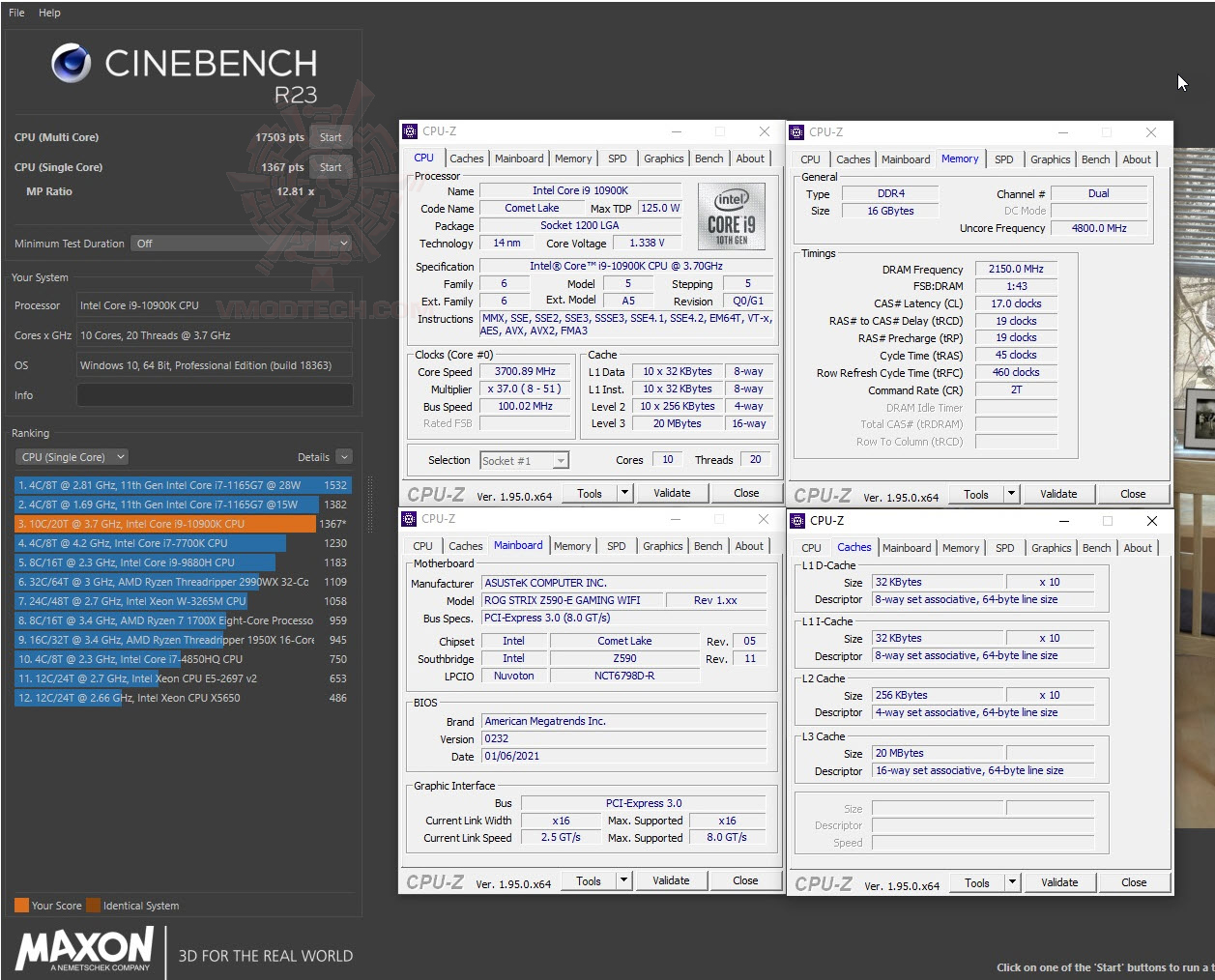This screenshot has height=980, width=1215.
Task: Select the highlighted i9-10900K ranking row
Action: (x=182, y=524)
